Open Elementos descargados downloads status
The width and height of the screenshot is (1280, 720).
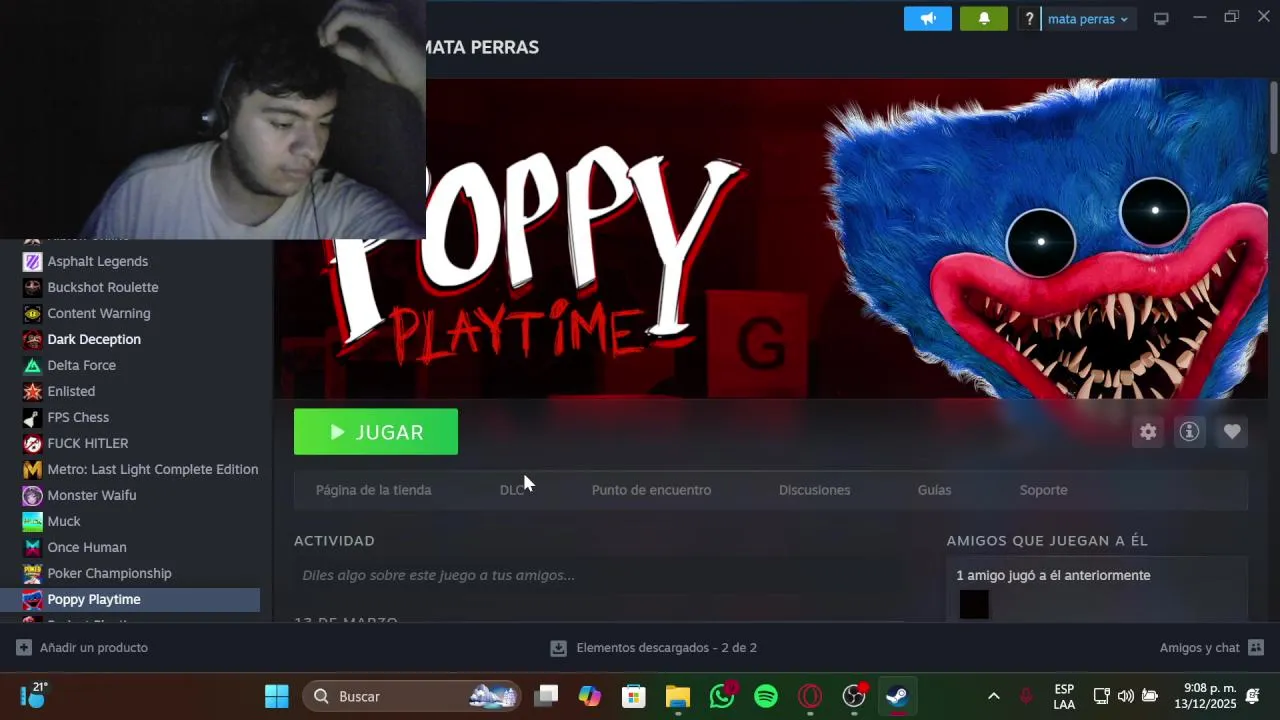pos(667,648)
